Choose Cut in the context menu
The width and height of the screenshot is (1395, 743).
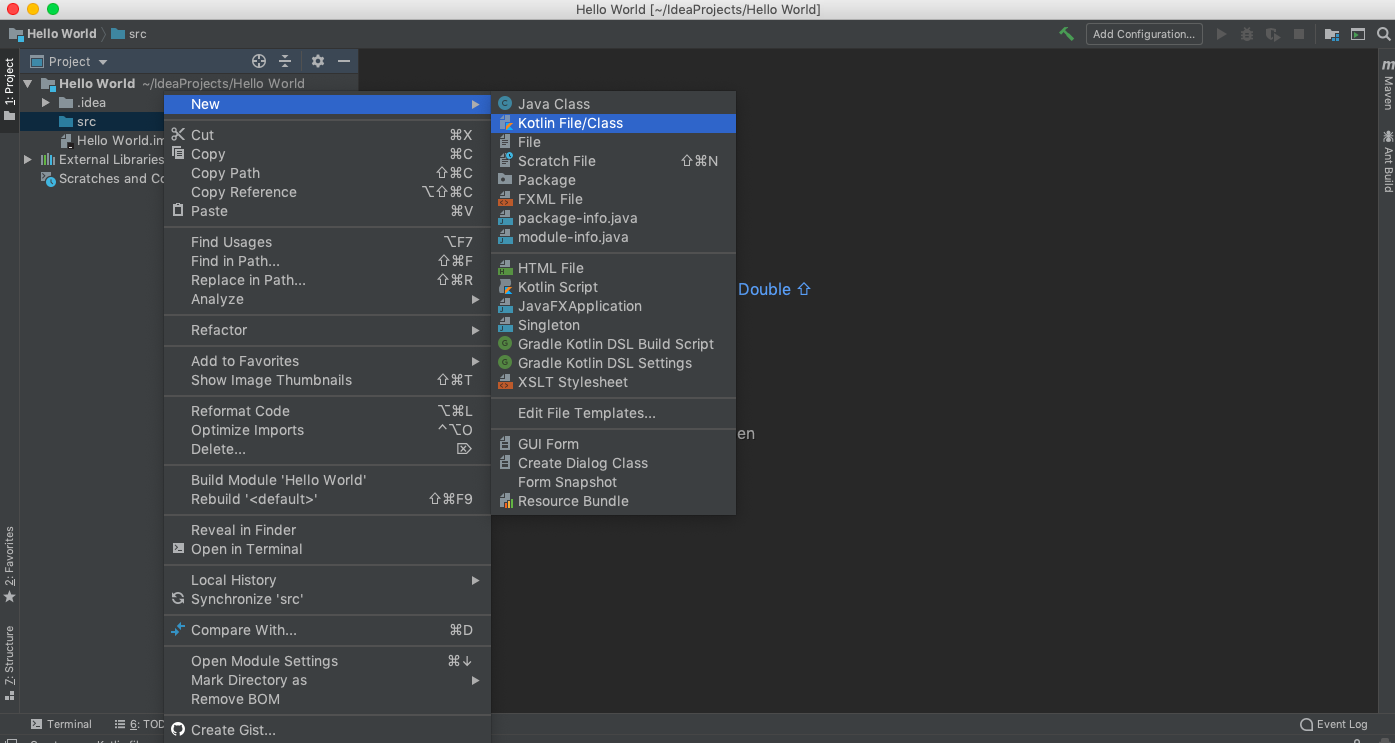(327, 135)
